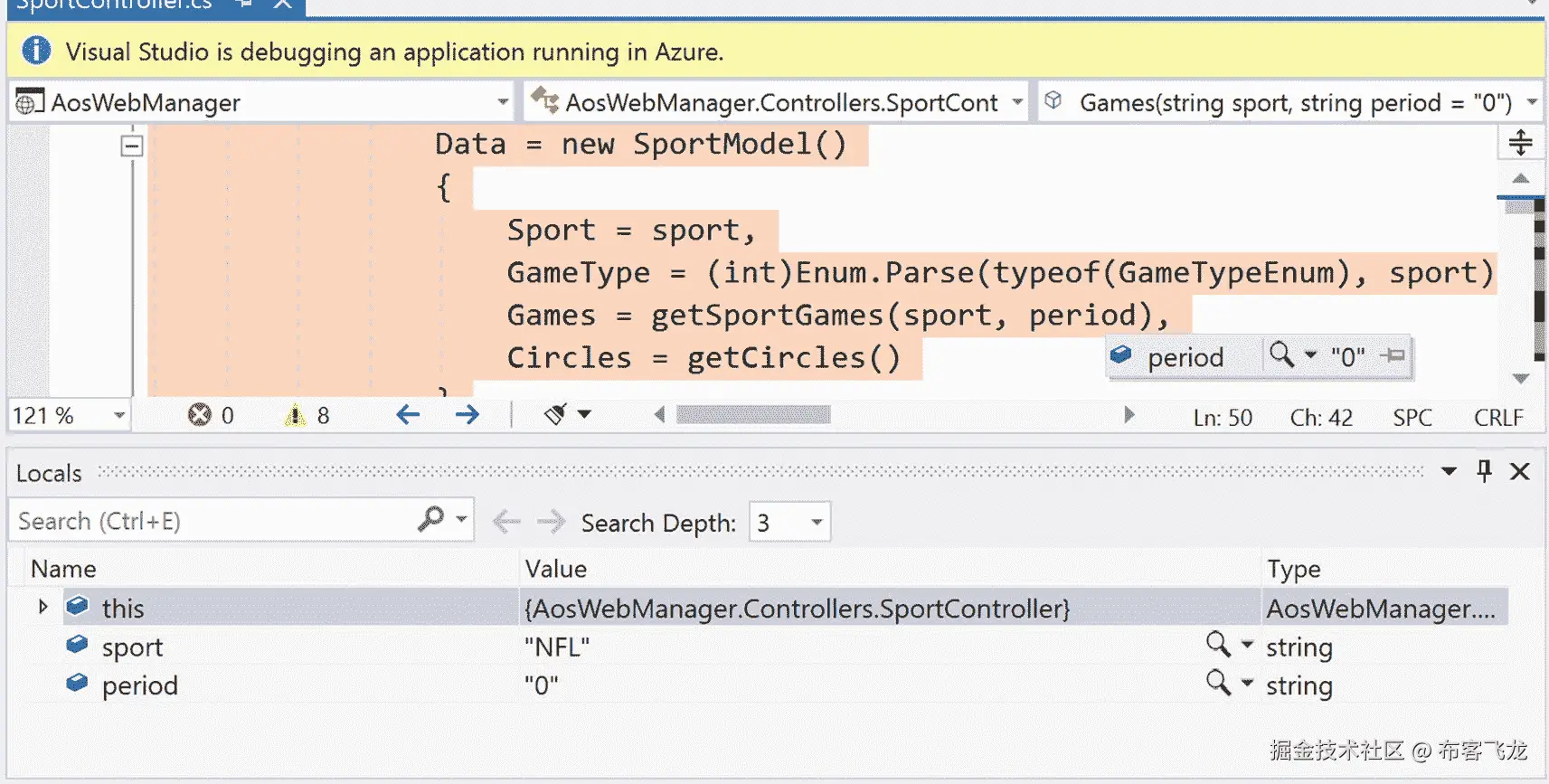The image size is (1549, 784).
Task: Click the vertical scrollbar down arrow
Action: (1521, 378)
